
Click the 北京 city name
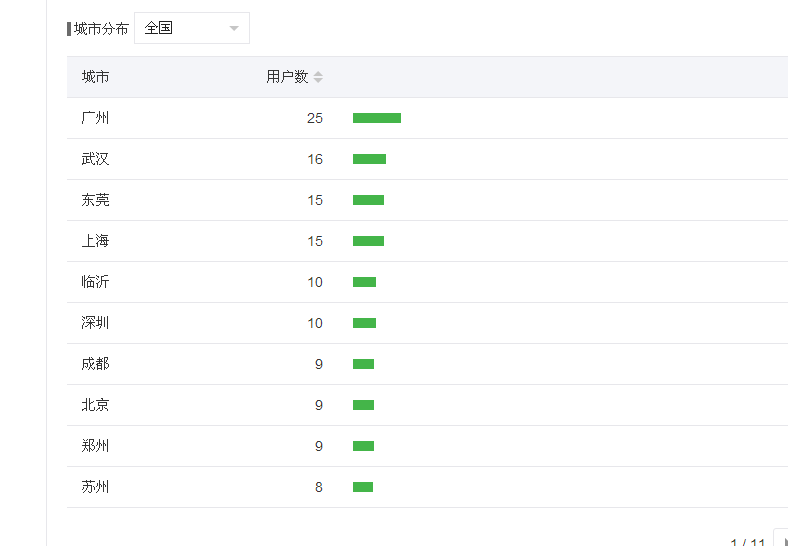[x=95, y=405]
